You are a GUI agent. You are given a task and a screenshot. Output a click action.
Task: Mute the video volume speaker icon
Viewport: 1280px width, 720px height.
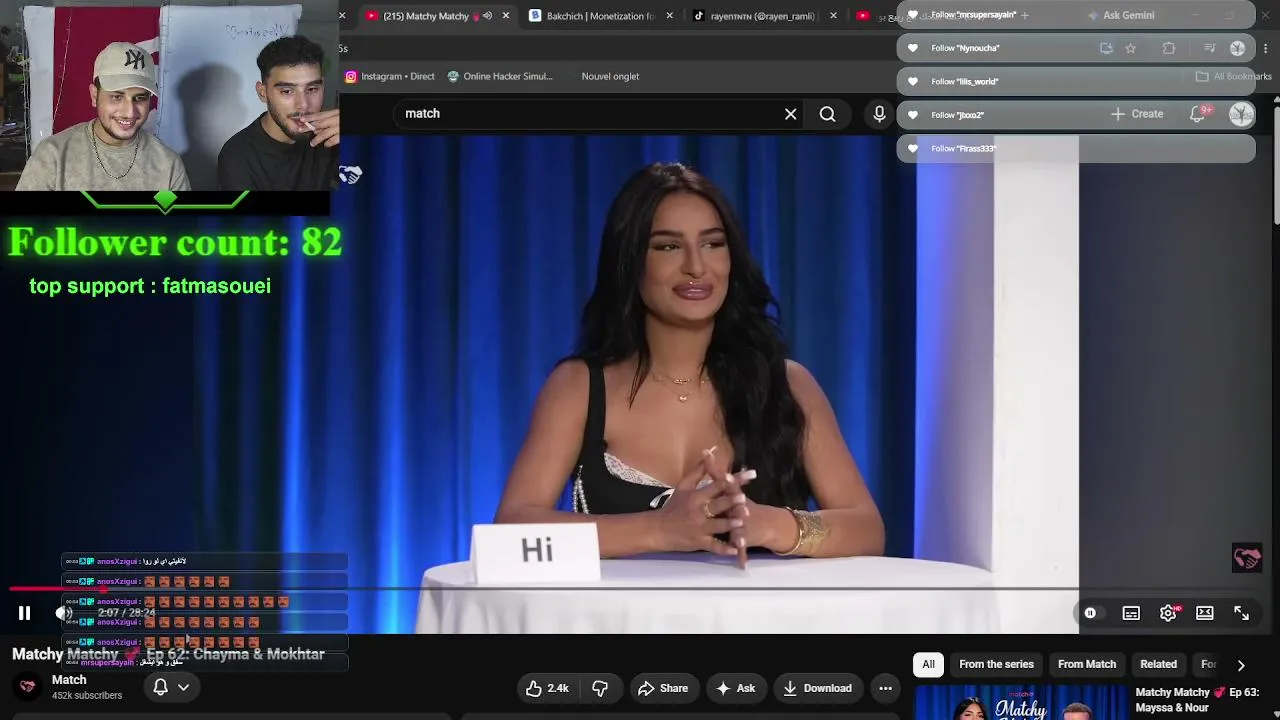tap(64, 613)
